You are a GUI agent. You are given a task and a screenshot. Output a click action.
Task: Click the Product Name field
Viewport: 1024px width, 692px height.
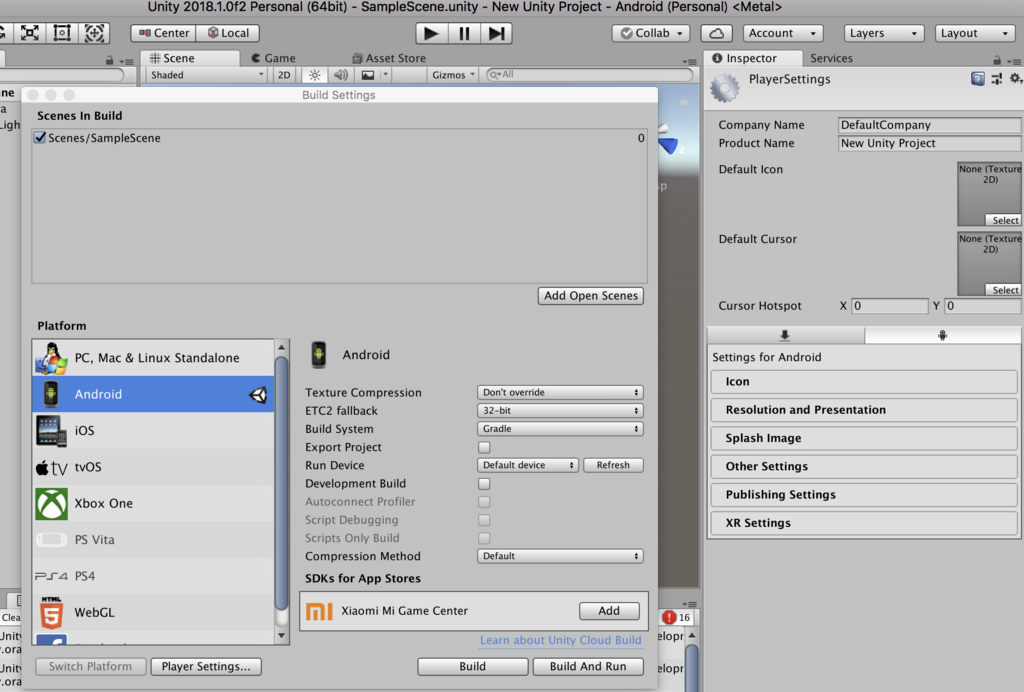click(929, 143)
